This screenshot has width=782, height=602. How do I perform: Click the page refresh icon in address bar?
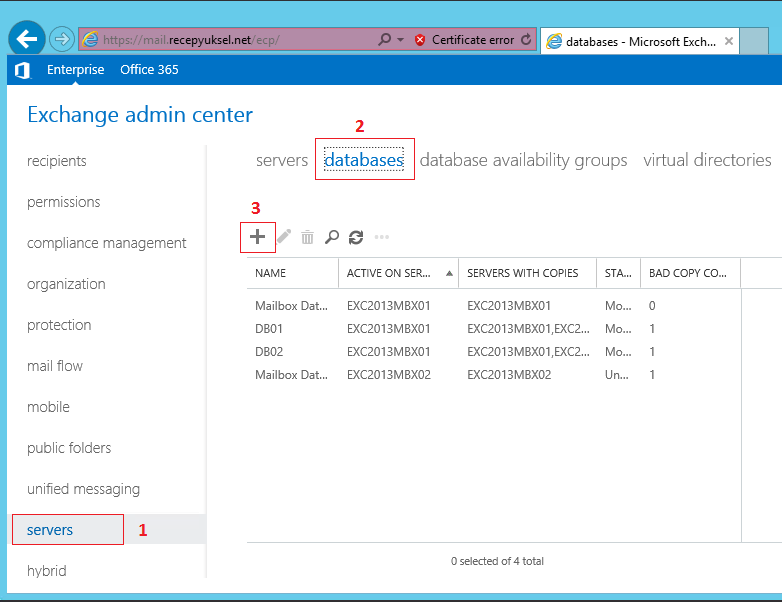coord(526,40)
